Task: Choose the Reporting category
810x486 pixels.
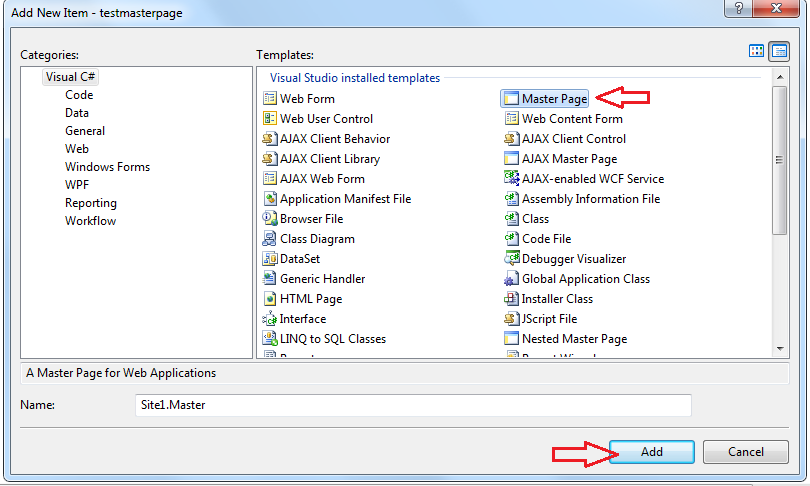Action: tap(91, 203)
